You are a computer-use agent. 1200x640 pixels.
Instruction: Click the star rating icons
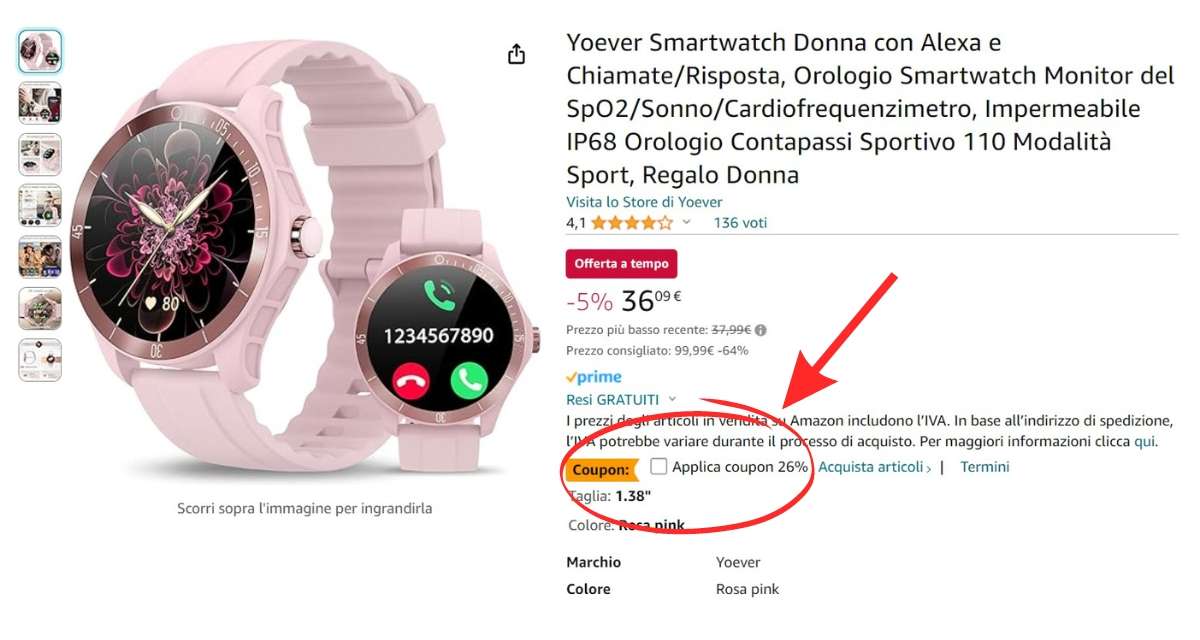632,223
